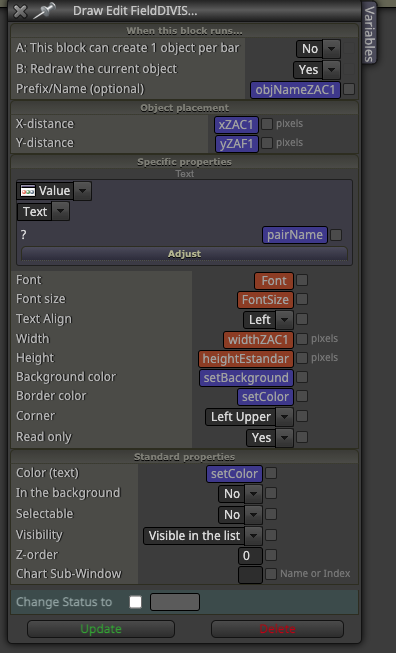Open the Value dropdown arrow

point(82,191)
